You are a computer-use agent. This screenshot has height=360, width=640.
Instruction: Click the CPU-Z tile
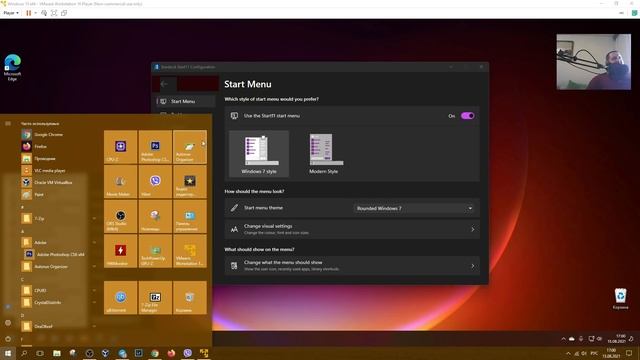[120, 147]
